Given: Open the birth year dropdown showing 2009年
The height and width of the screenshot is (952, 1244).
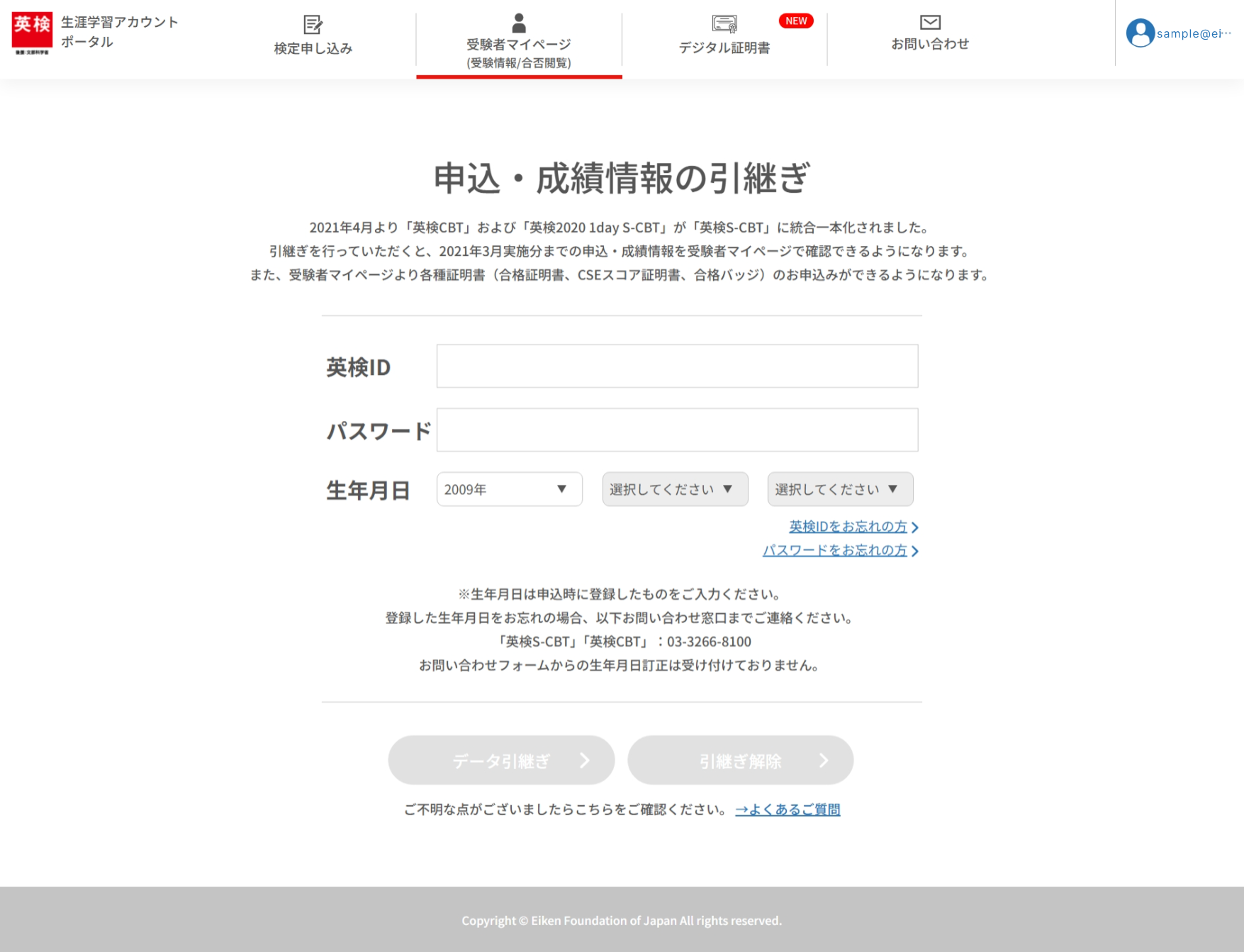Looking at the screenshot, I should (x=509, y=489).
